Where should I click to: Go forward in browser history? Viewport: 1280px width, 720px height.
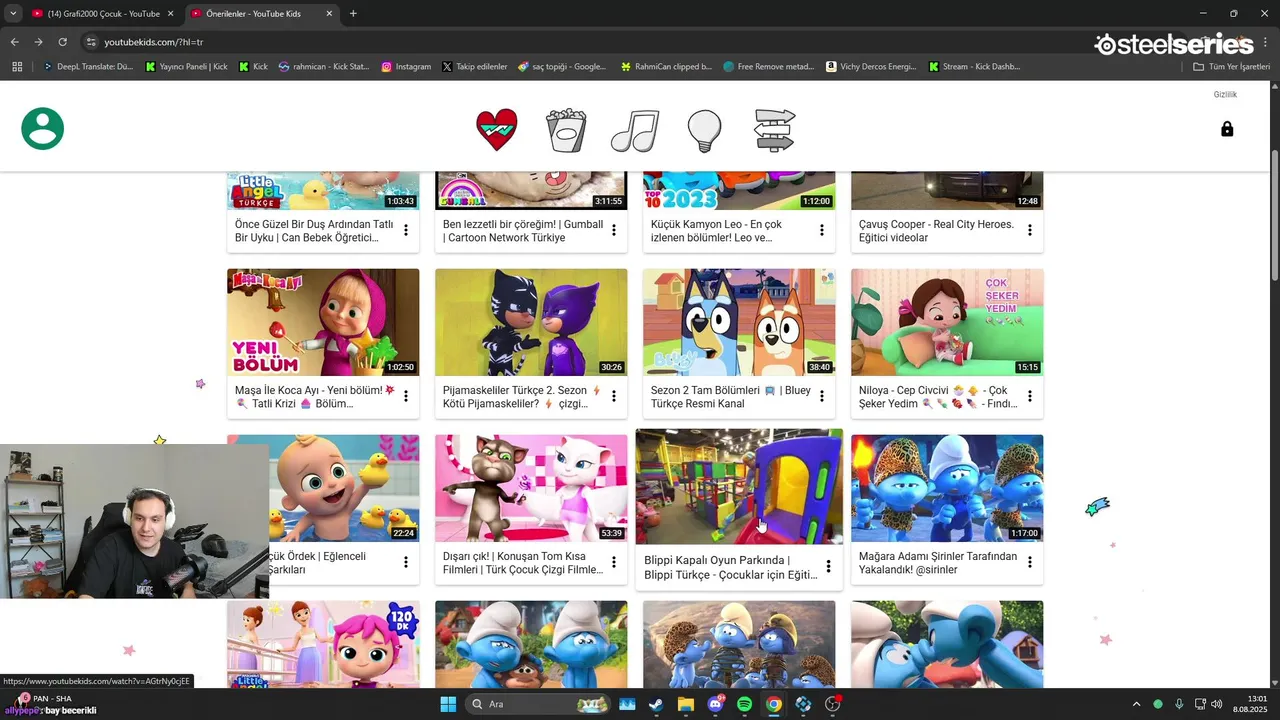pos(38,42)
